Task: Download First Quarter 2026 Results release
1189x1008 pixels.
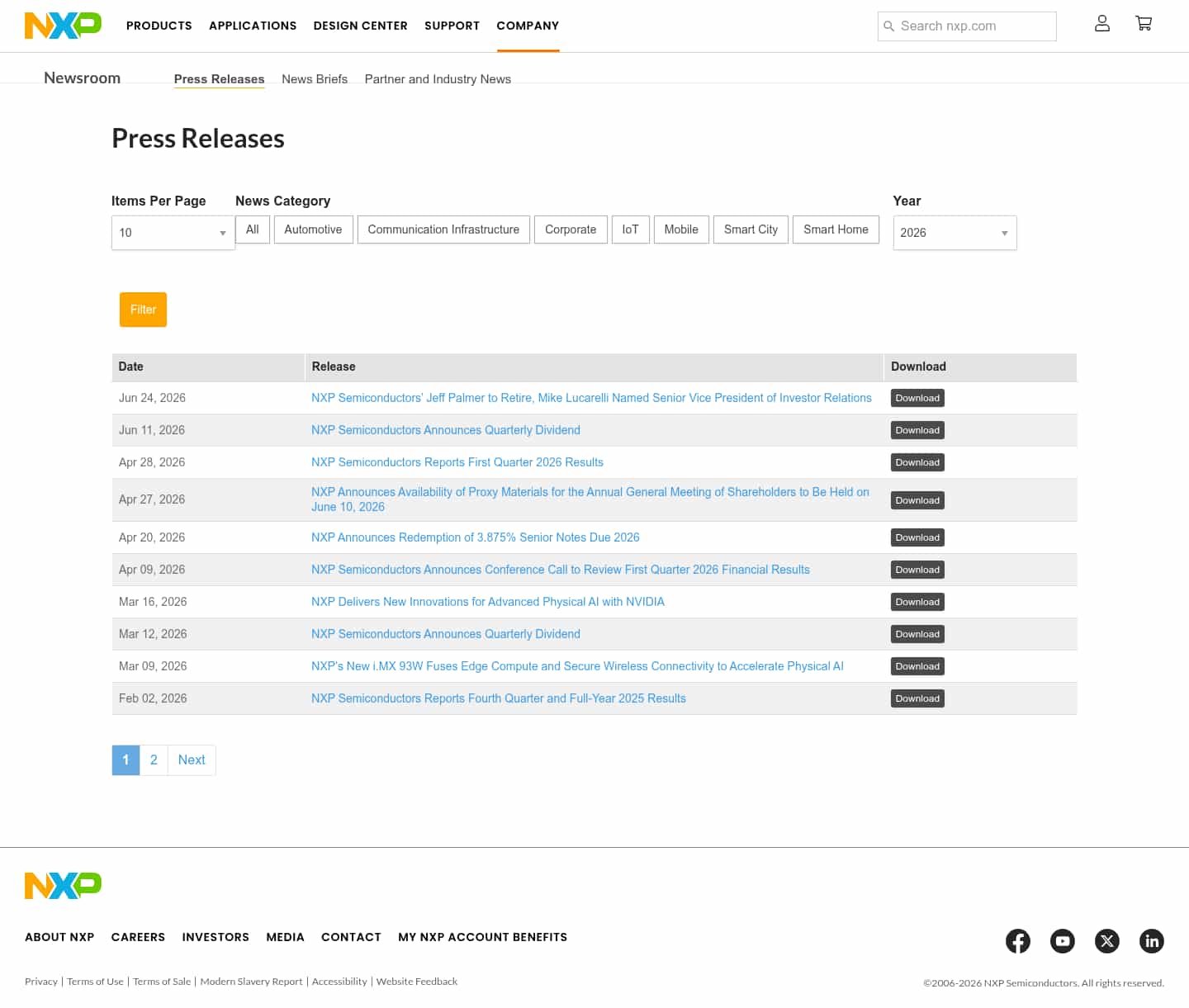Action: tap(917, 462)
